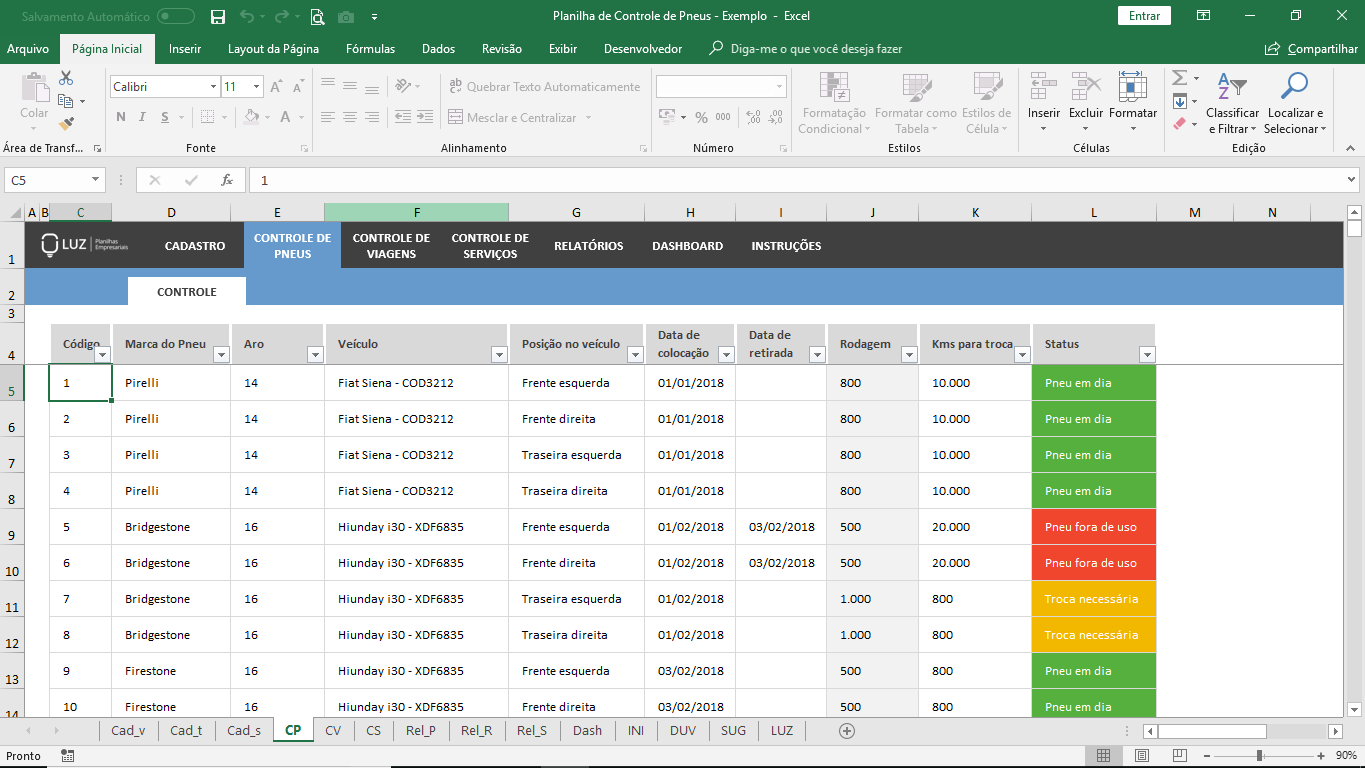This screenshot has height=768, width=1365.
Task: Switch to the Dash sheet tab
Action: pos(587,731)
